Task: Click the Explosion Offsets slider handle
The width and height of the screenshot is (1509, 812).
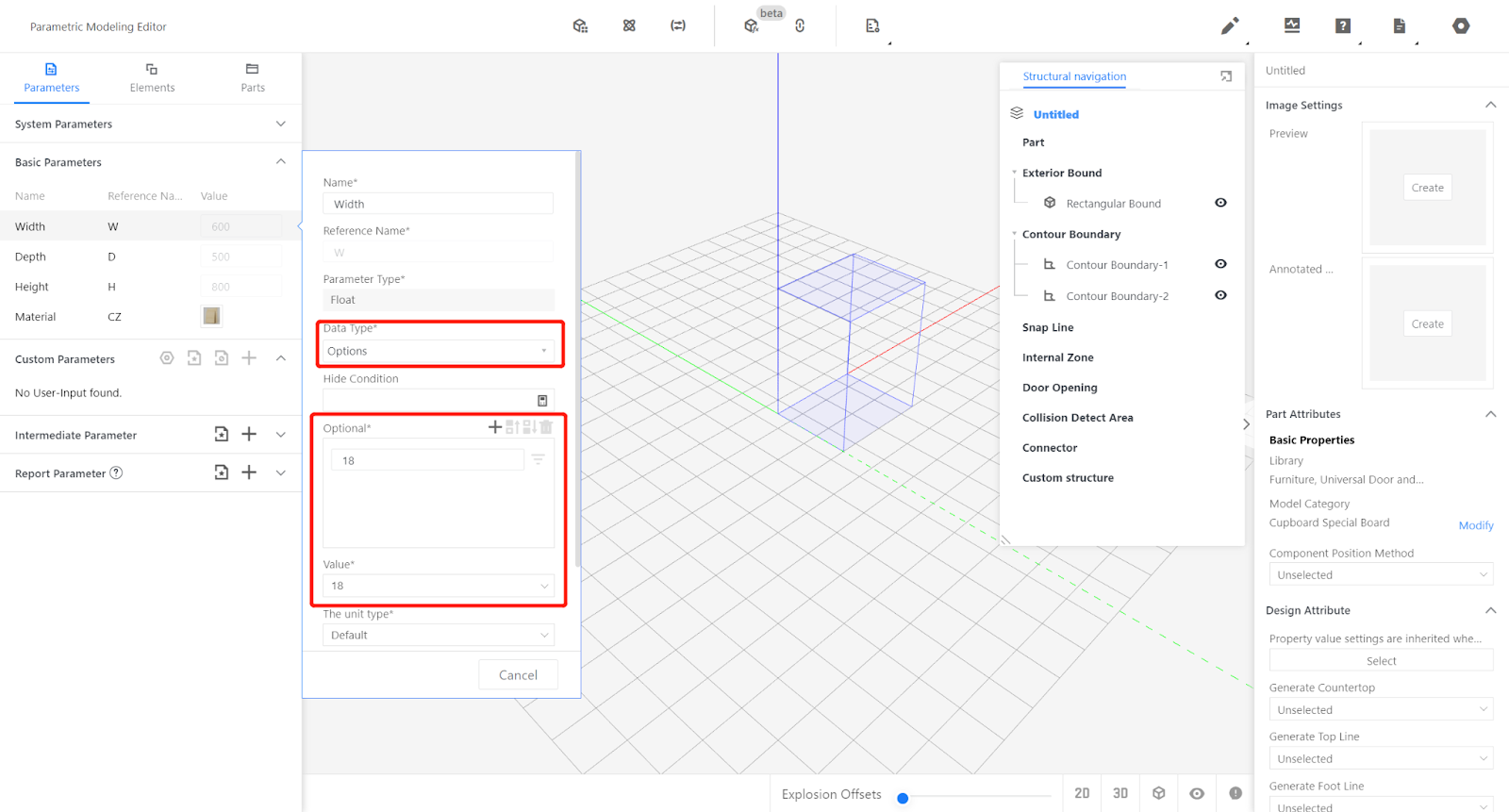Action: click(903, 798)
